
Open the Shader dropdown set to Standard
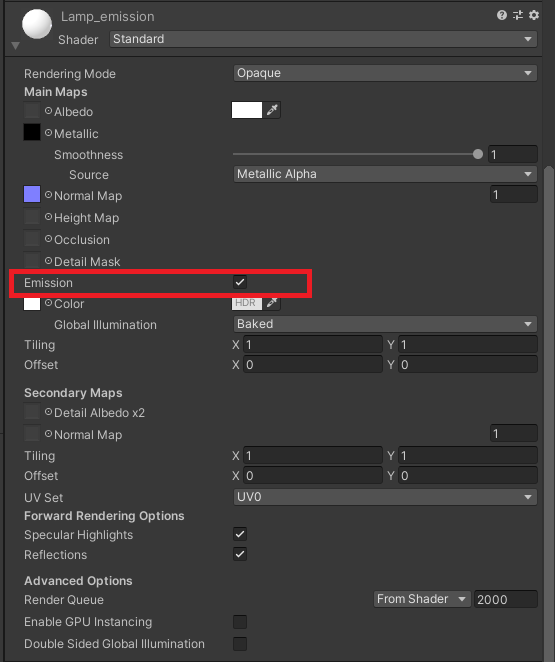tap(323, 39)
